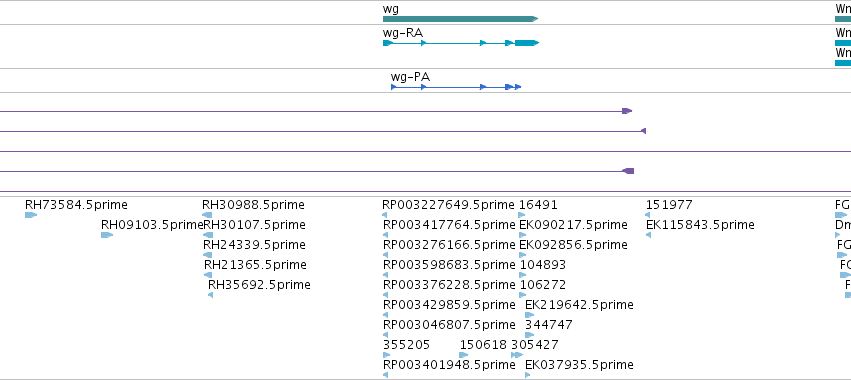
Task: Select the EK115843.5prime arrow marker
Action: pyautogui.click(x=648, y=235)
